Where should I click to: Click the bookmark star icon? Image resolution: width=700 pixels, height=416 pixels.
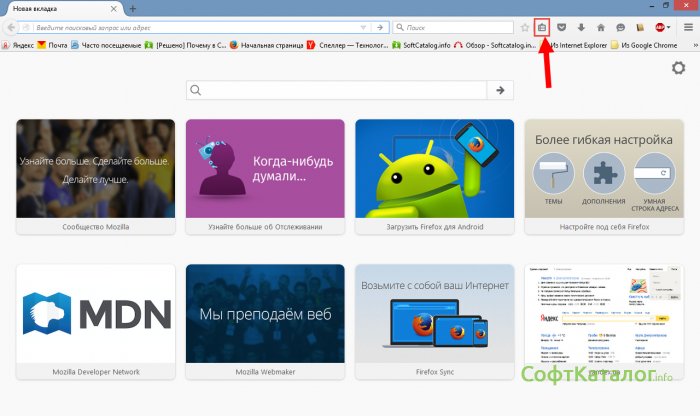point(525,28)
